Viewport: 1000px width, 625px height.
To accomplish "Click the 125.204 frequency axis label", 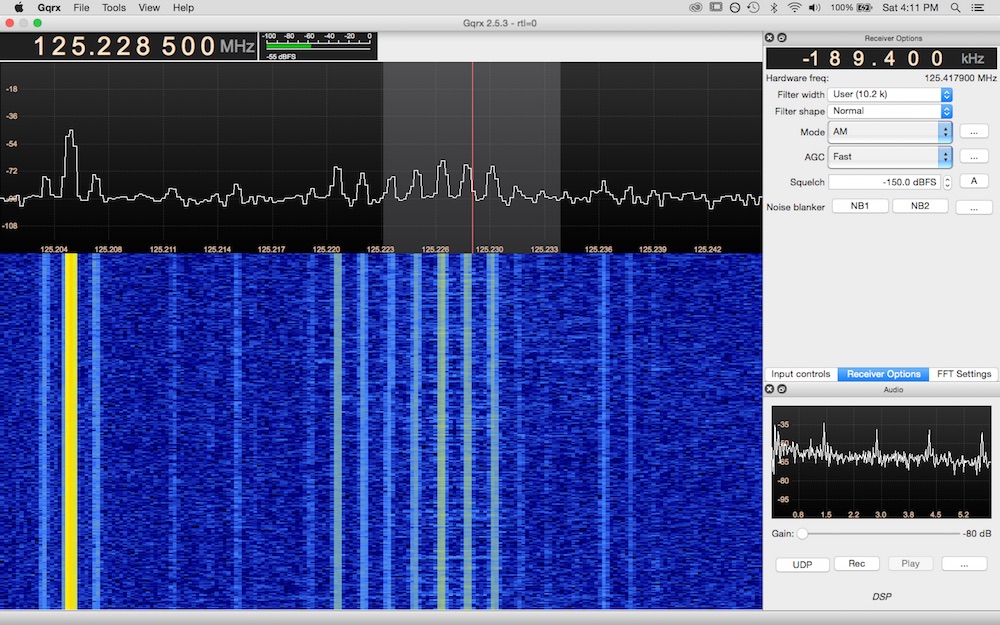I will point(54,249).
